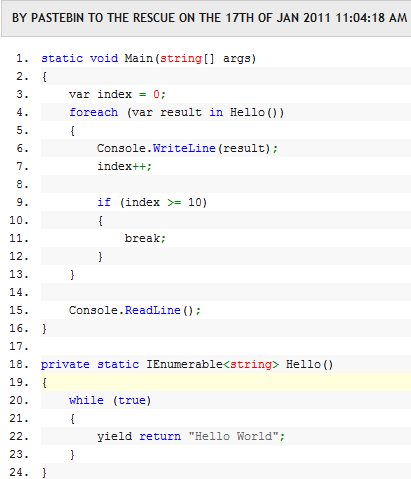Click 'Console.ReadLine();' on line 15
The width and height of the screenshot is (411, 479).
(135, 310)
